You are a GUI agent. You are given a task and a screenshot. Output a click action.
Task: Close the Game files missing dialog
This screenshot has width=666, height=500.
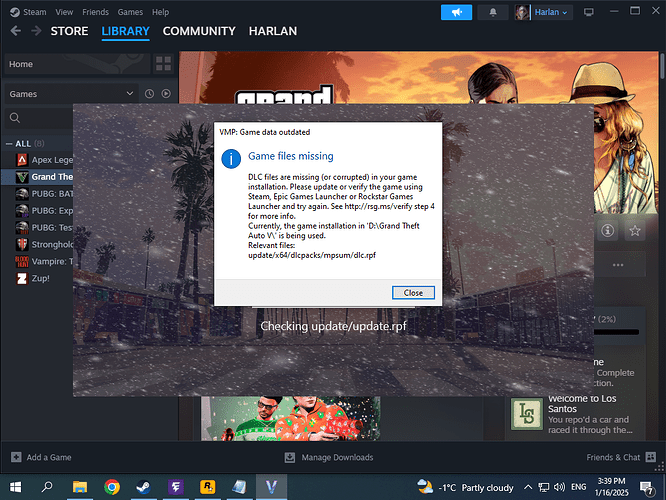coord(413,292)
